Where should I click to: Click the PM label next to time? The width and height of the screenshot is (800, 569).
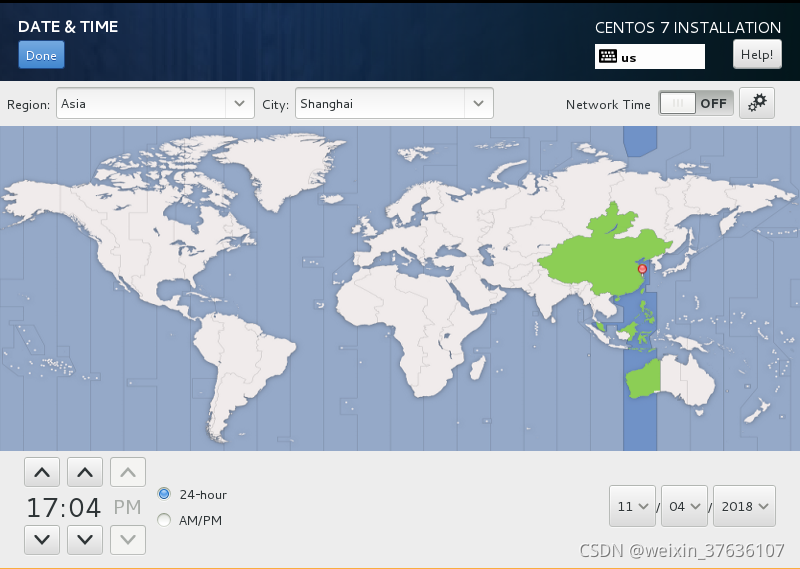127,507
